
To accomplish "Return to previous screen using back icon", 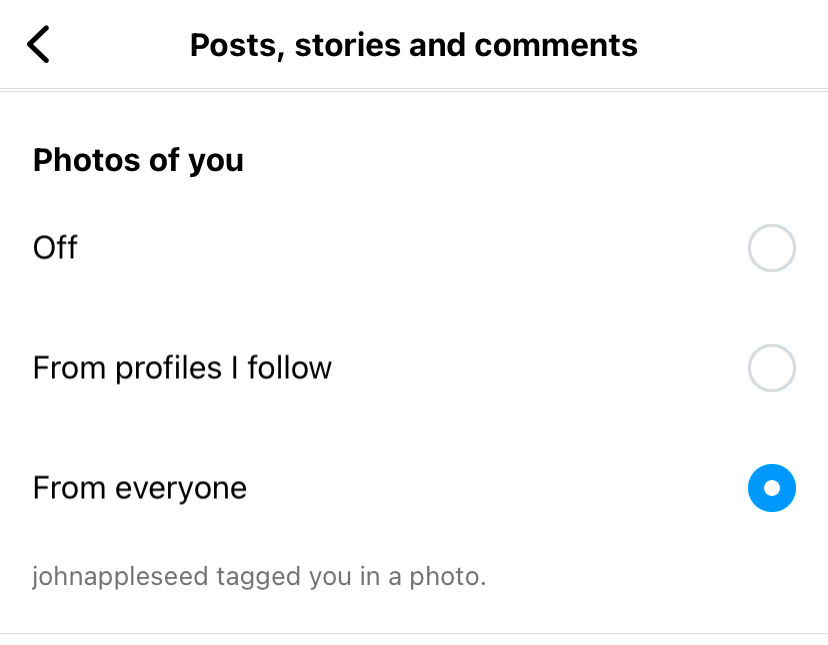I will 38,44.
